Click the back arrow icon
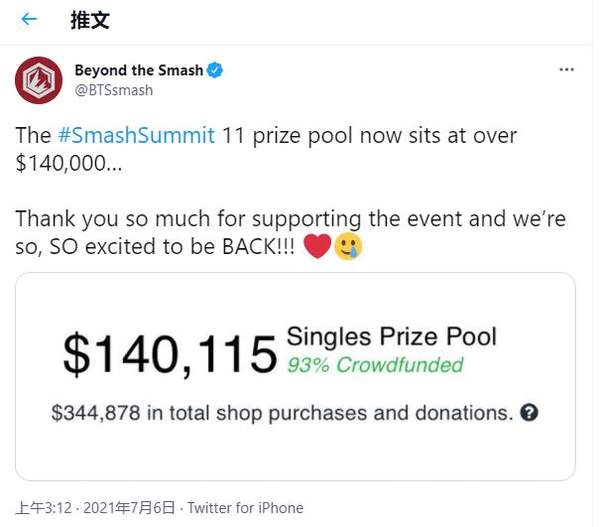Screen dimensions: 600x527 pyautogui.click(x=28, y=19)
